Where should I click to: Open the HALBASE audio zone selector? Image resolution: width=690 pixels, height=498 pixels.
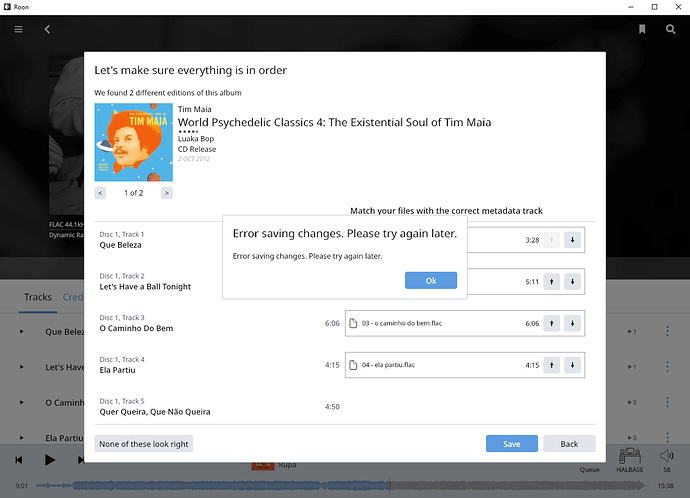(x=629, y=460)
